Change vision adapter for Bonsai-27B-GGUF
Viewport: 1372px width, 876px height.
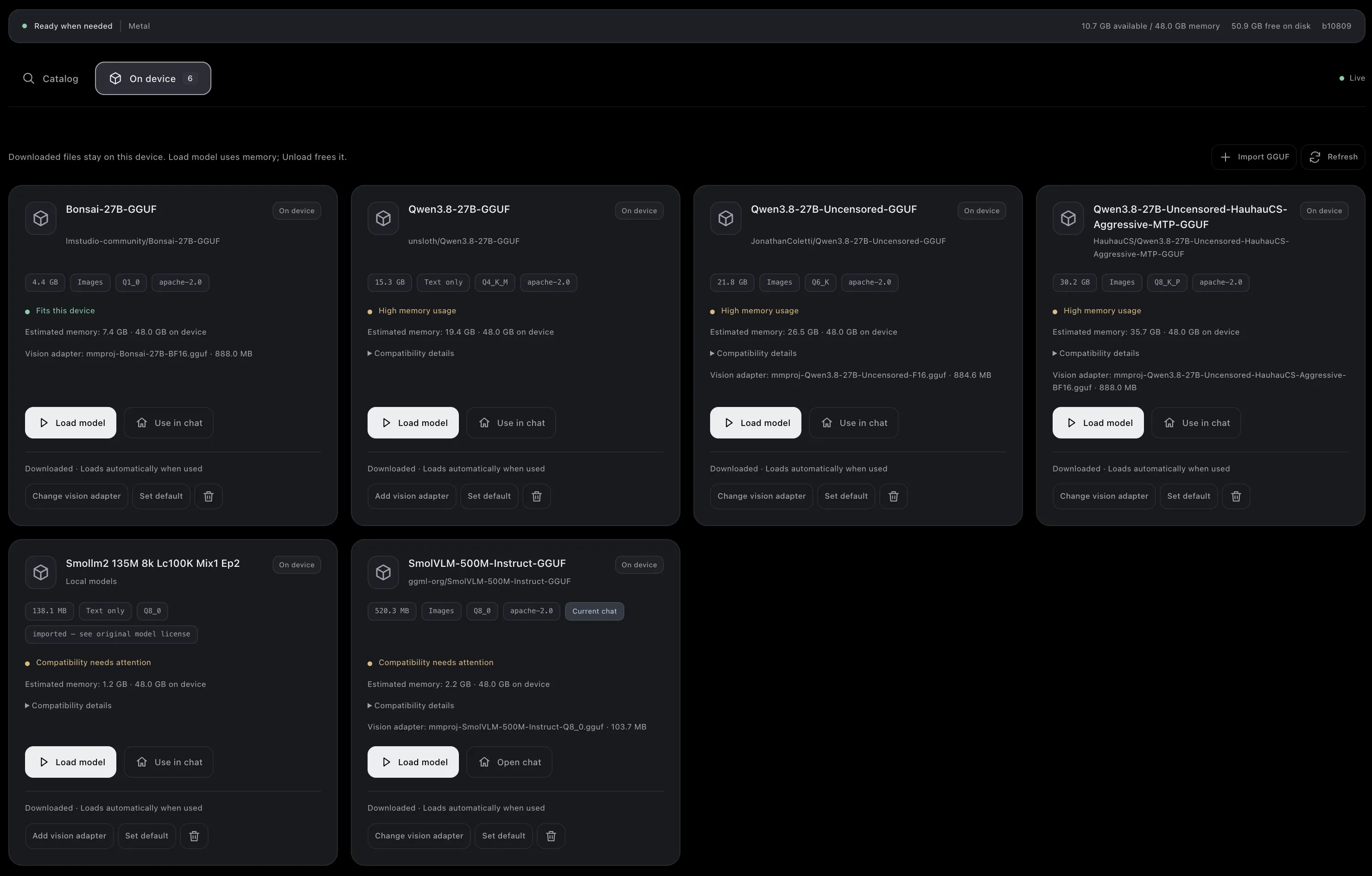pos(76,496)
